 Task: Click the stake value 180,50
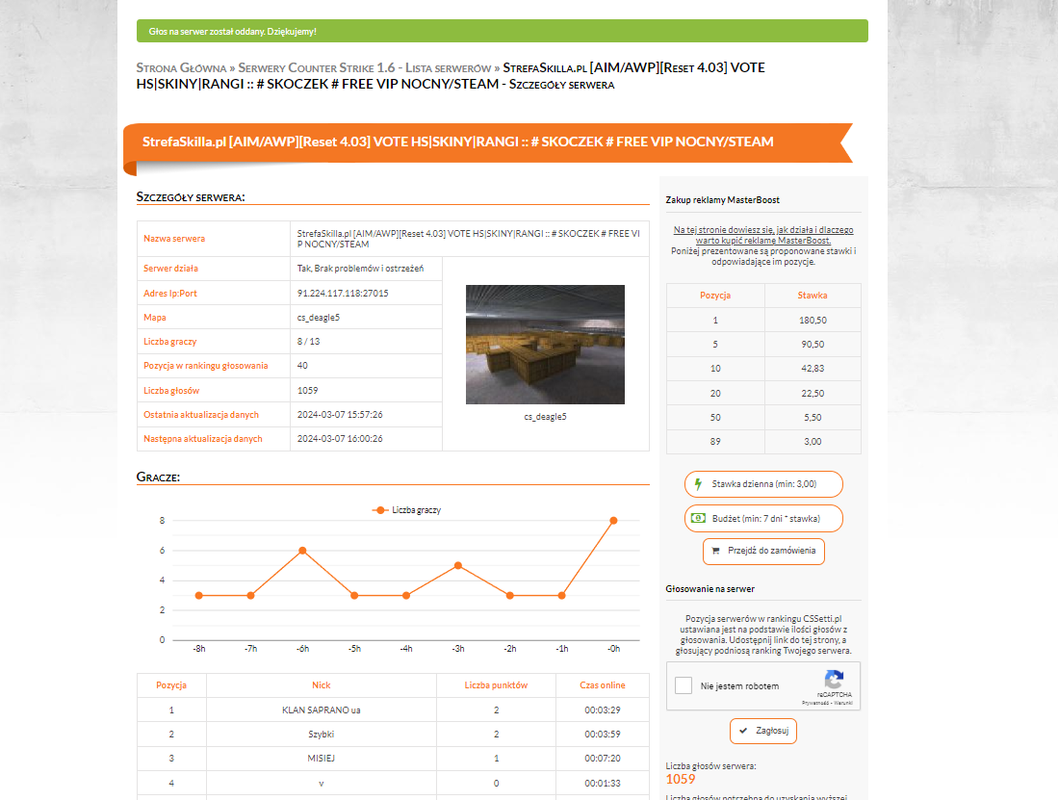812,320
